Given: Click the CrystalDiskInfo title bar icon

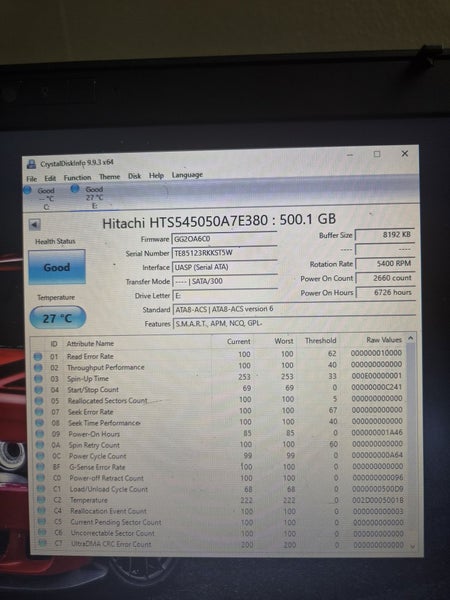Looking at the screenshot, I should coord(31,165).
